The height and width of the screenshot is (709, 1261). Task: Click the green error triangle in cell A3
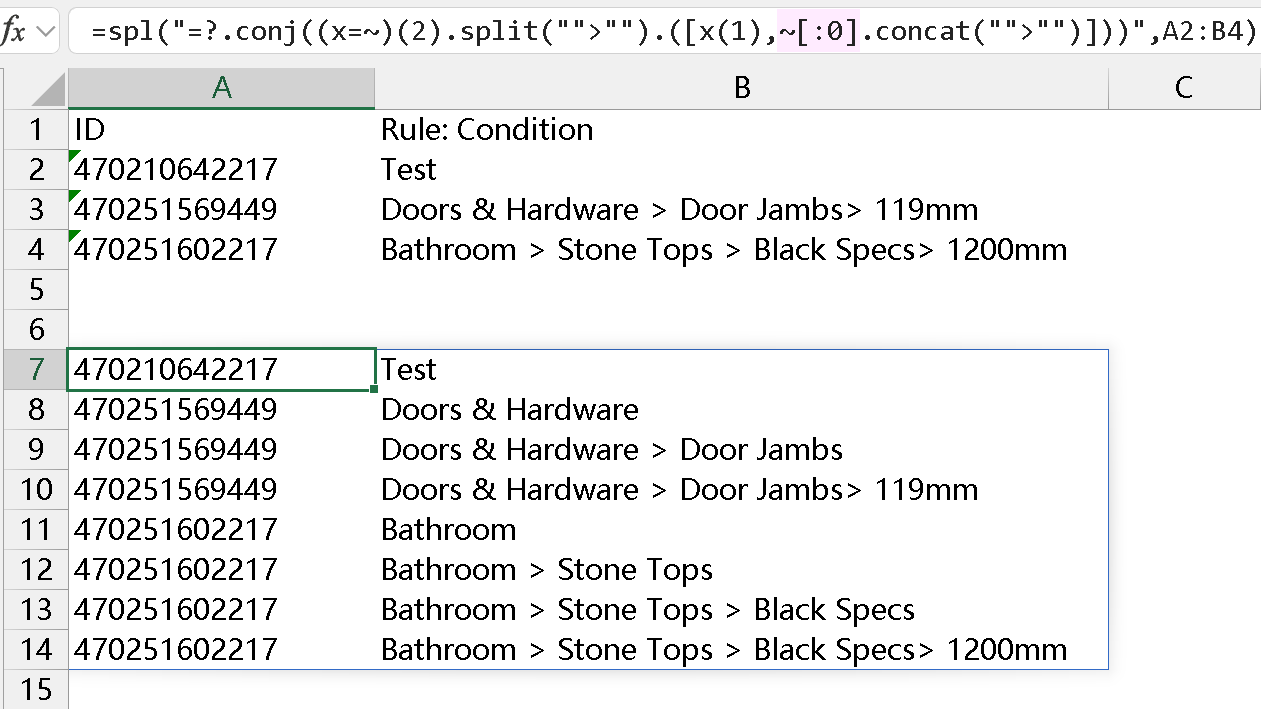tap(74, 195)
